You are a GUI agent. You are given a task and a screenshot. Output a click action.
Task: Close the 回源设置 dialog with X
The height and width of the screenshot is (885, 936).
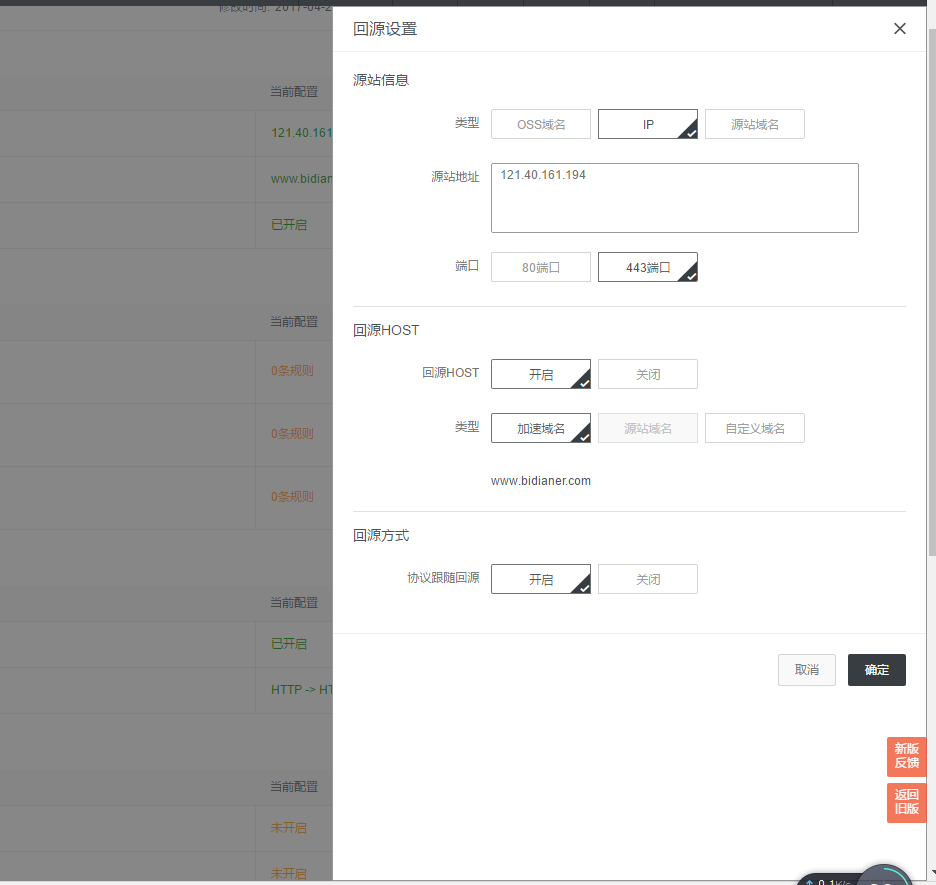pos(899,29)
